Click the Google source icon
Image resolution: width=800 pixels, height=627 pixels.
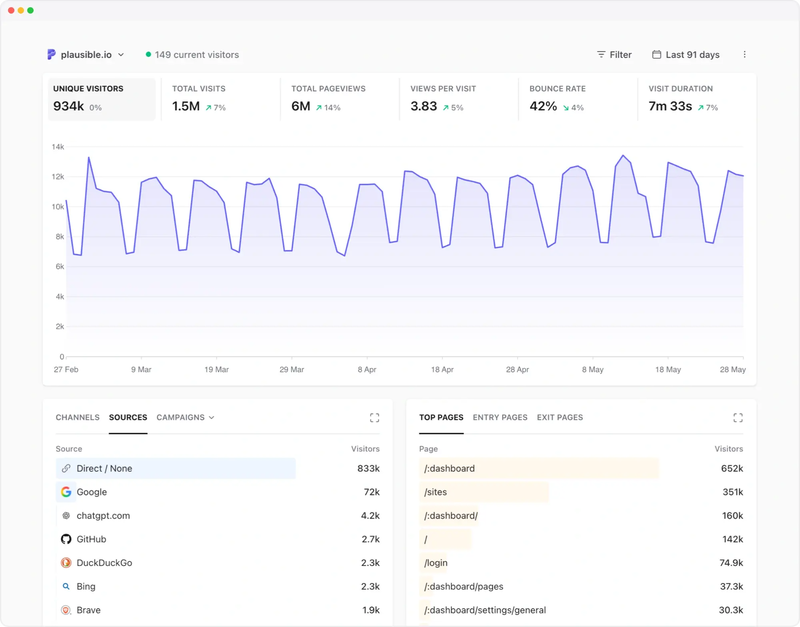click(x=66, y=492)
